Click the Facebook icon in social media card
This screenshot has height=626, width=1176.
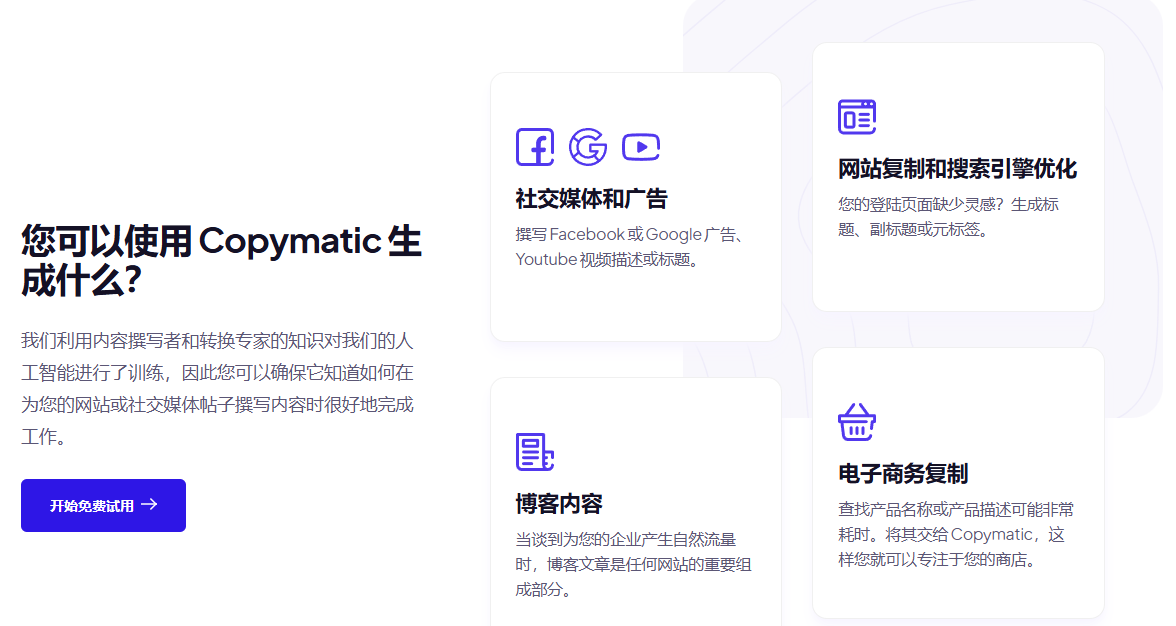point(535,147)
